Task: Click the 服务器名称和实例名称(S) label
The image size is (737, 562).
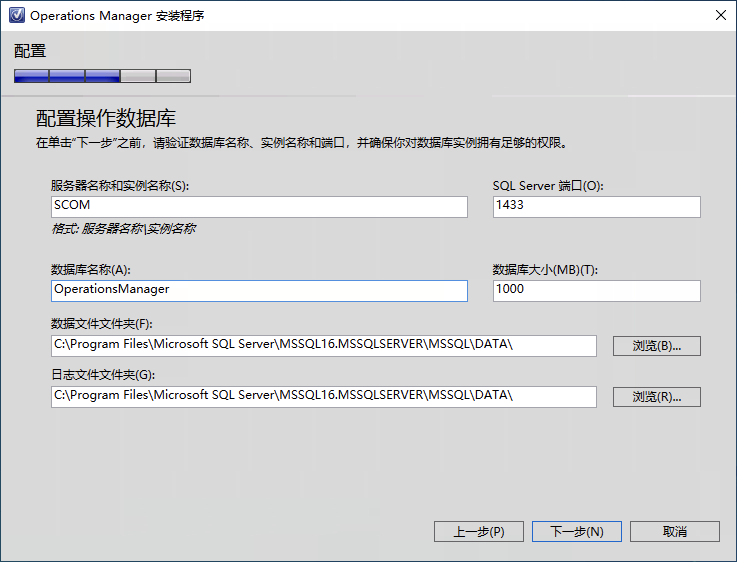Action: 120,186
